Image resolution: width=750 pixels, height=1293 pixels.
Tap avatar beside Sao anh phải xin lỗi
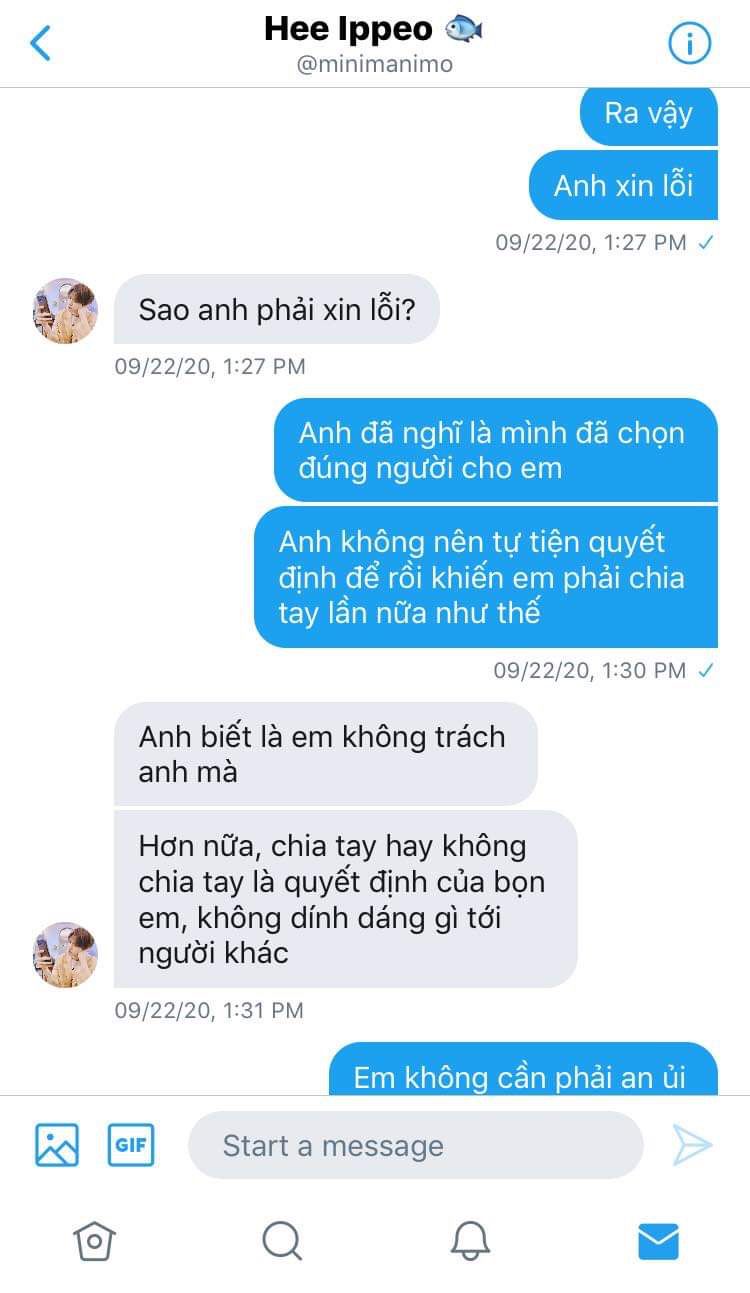coord(65,310)
